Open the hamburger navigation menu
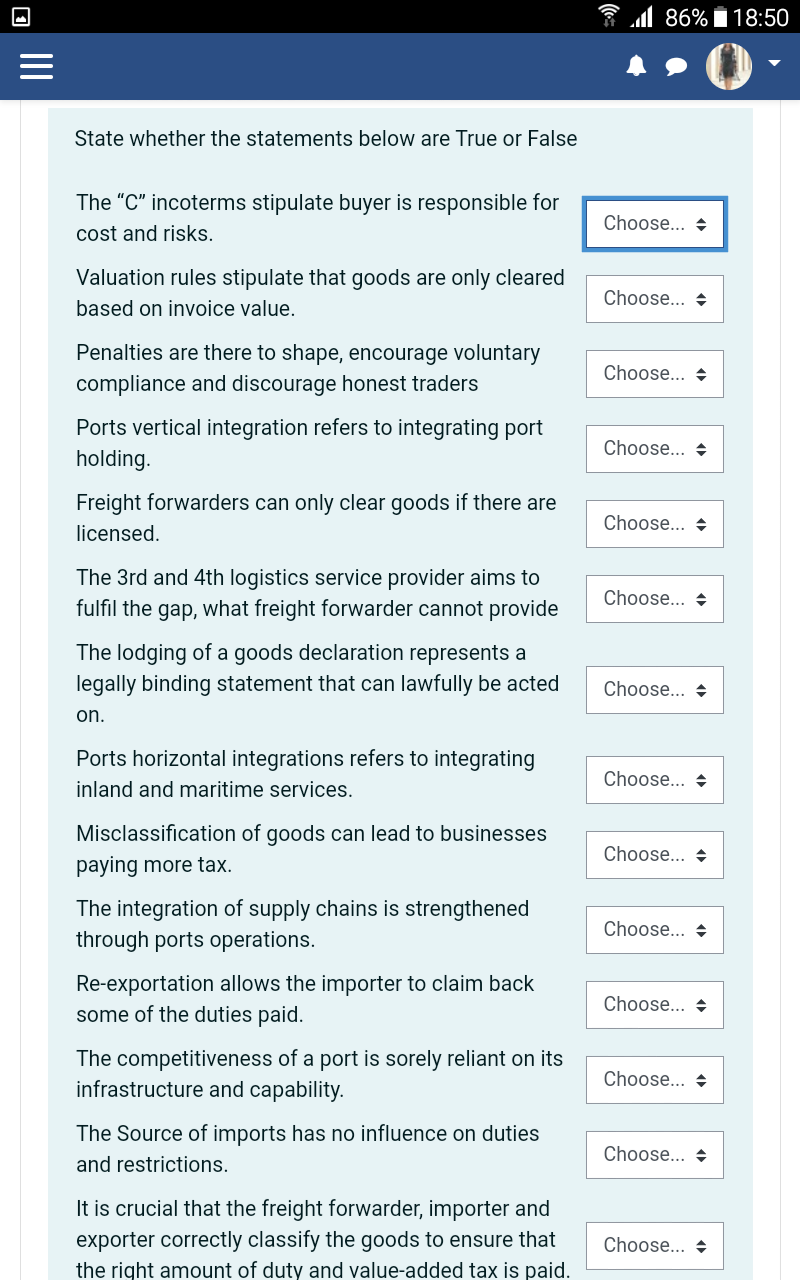This screenshot has height=1280, width=800. pyautogui.click(x=36, y=66)
